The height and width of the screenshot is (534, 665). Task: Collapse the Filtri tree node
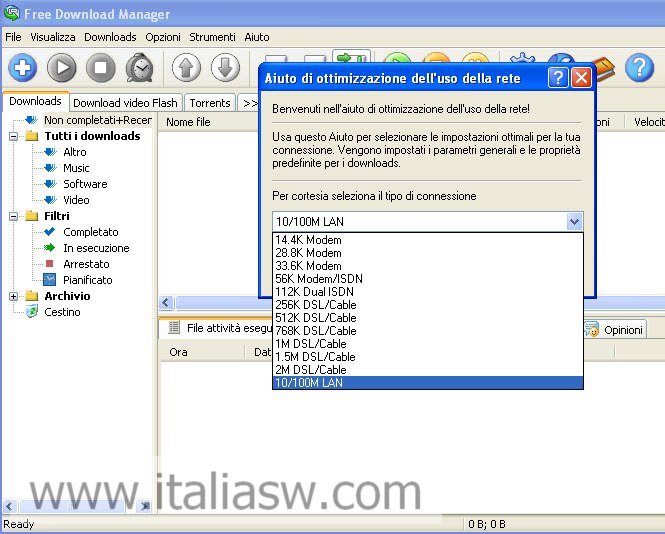(x=14, y=216)
